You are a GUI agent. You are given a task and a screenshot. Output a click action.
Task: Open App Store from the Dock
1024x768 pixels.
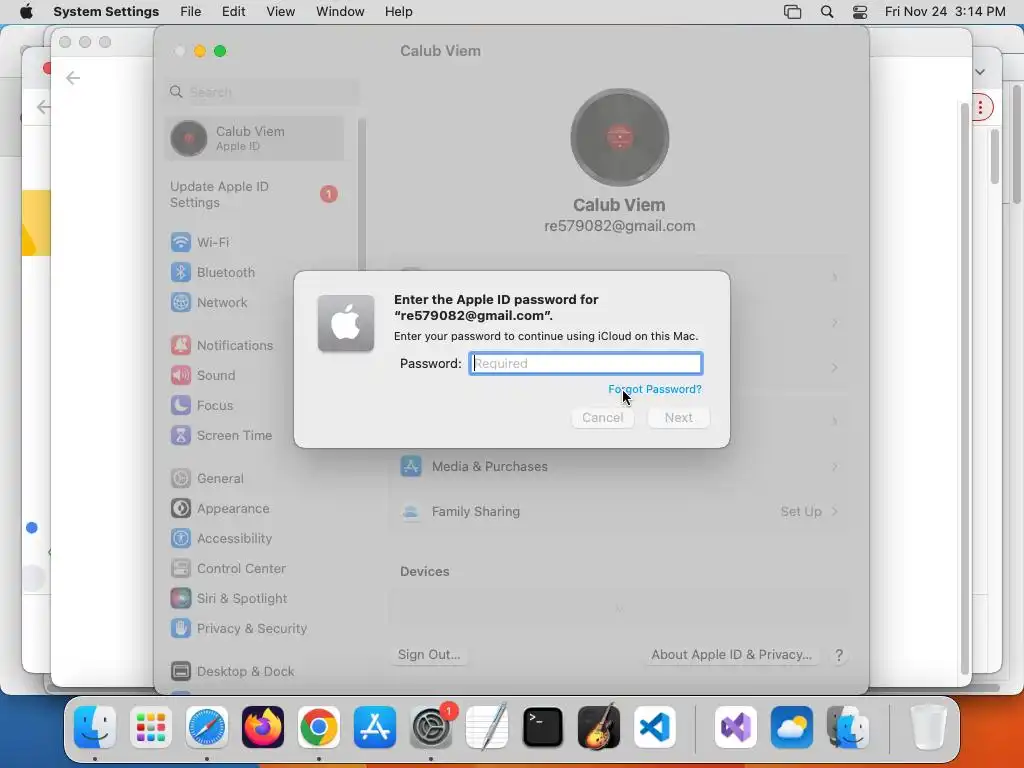click(x=375, y=727)
